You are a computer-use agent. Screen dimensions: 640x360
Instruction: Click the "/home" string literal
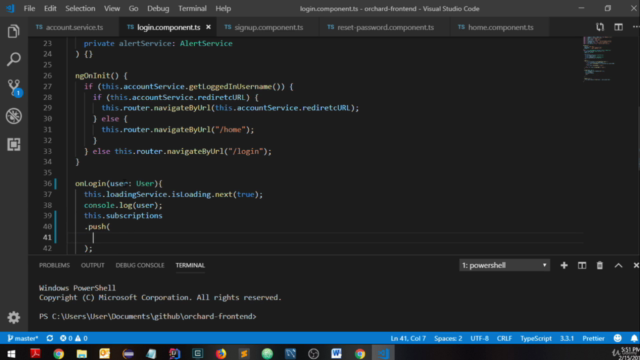231,130
